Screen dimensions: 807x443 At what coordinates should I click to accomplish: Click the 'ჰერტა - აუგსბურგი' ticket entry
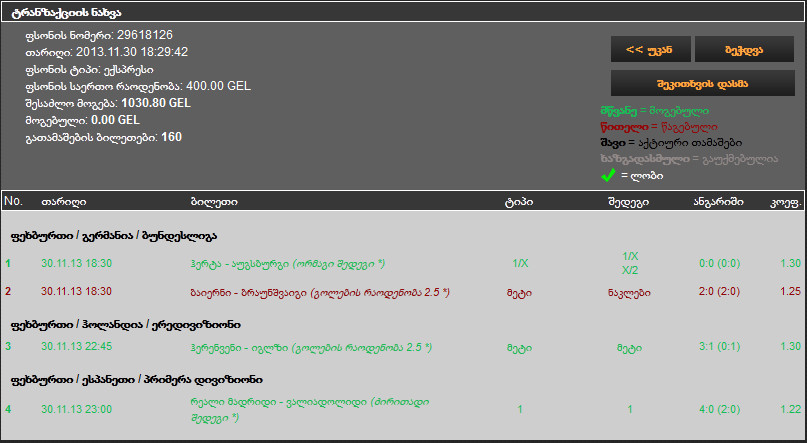[x=287, y=263]
